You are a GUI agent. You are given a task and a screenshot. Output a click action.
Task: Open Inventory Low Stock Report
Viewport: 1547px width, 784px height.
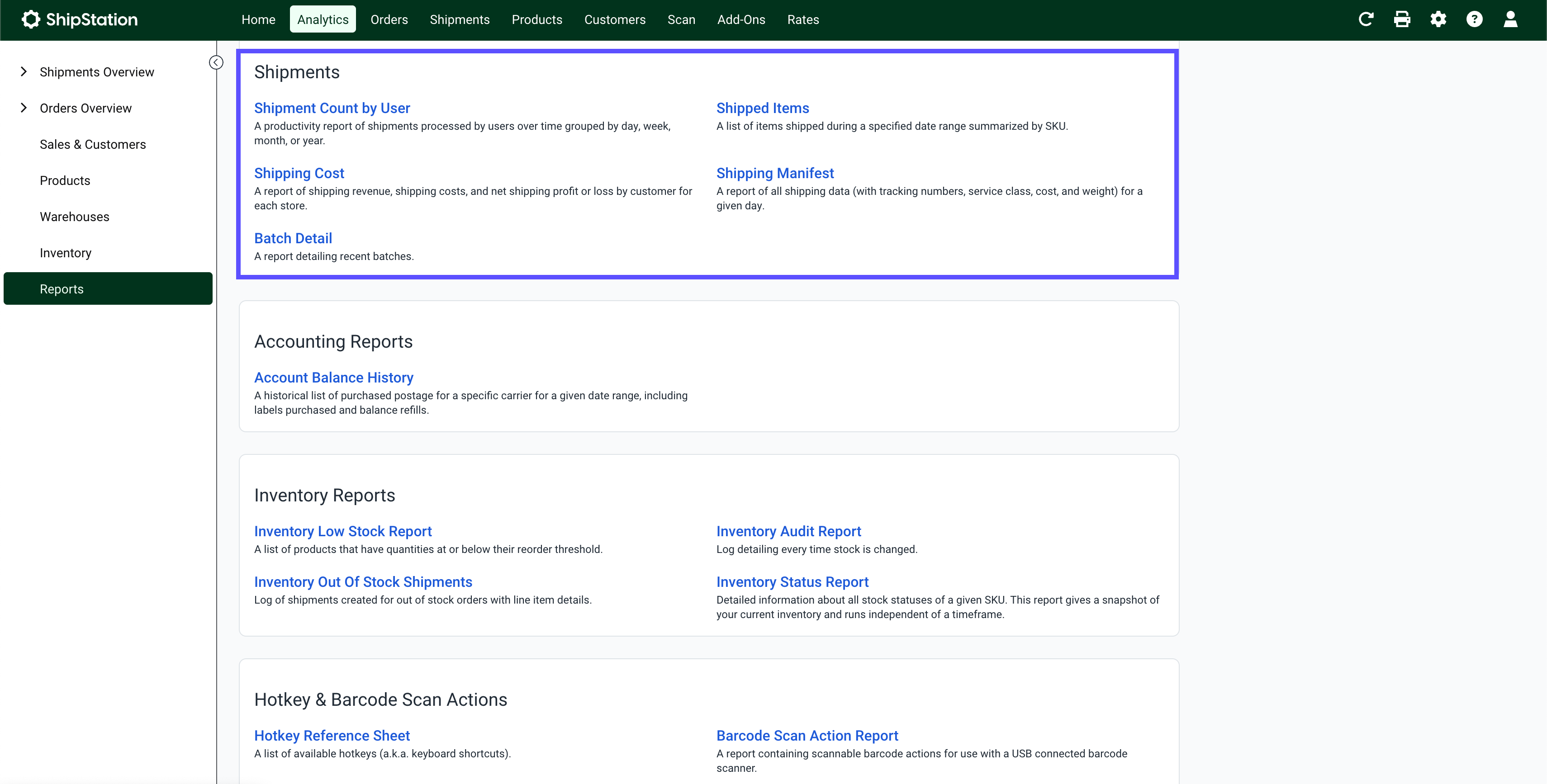click(x=342, y=531)
